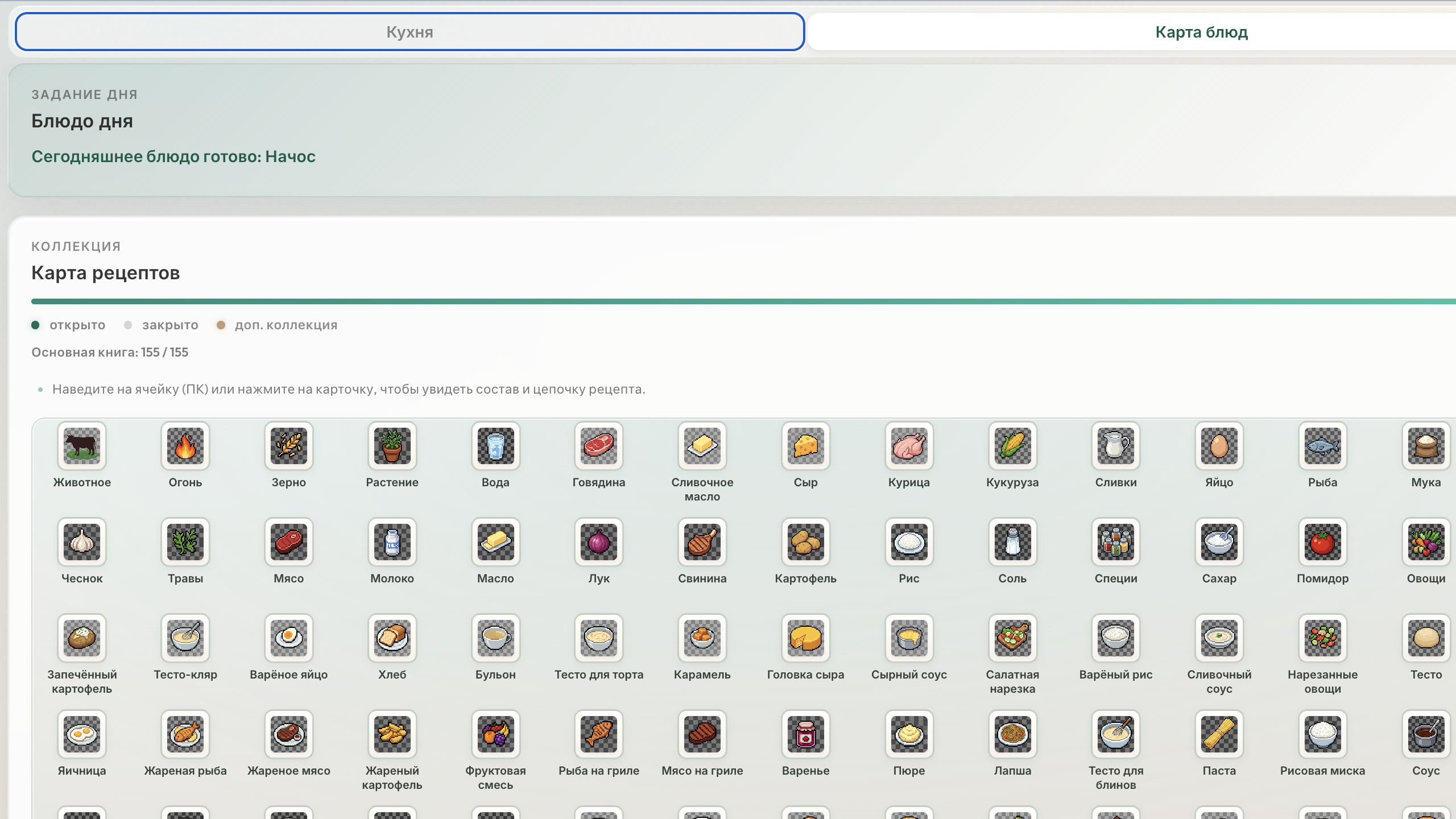Select the Жареное мясо plate icon
The image size is (1456, 819).
(289, 734)
